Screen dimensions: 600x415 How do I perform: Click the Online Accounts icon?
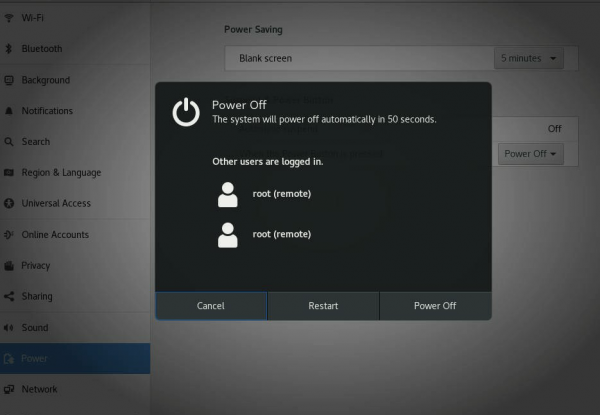pos(9,234)
